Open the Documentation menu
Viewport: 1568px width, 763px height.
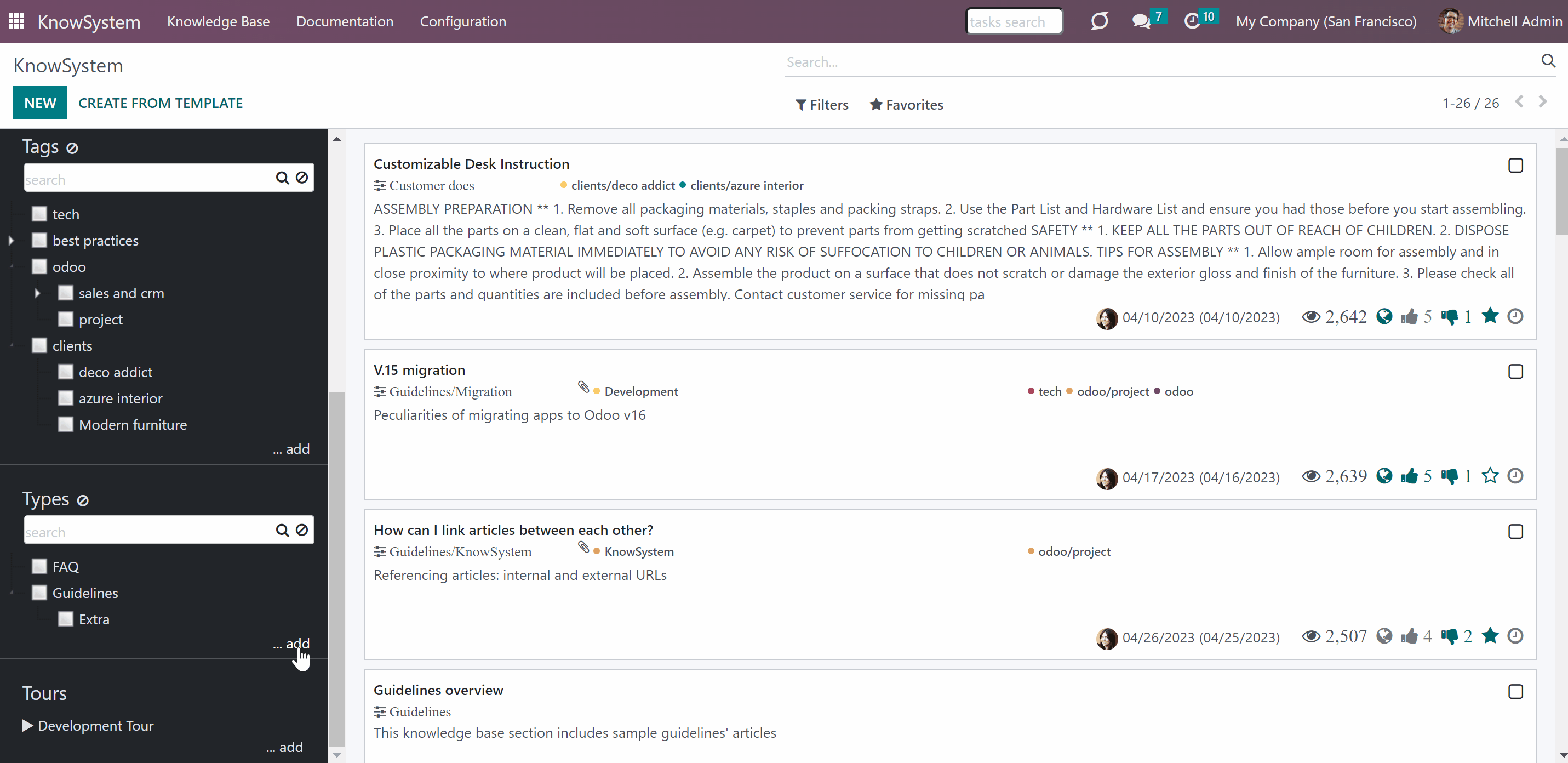tap(345, 21)
